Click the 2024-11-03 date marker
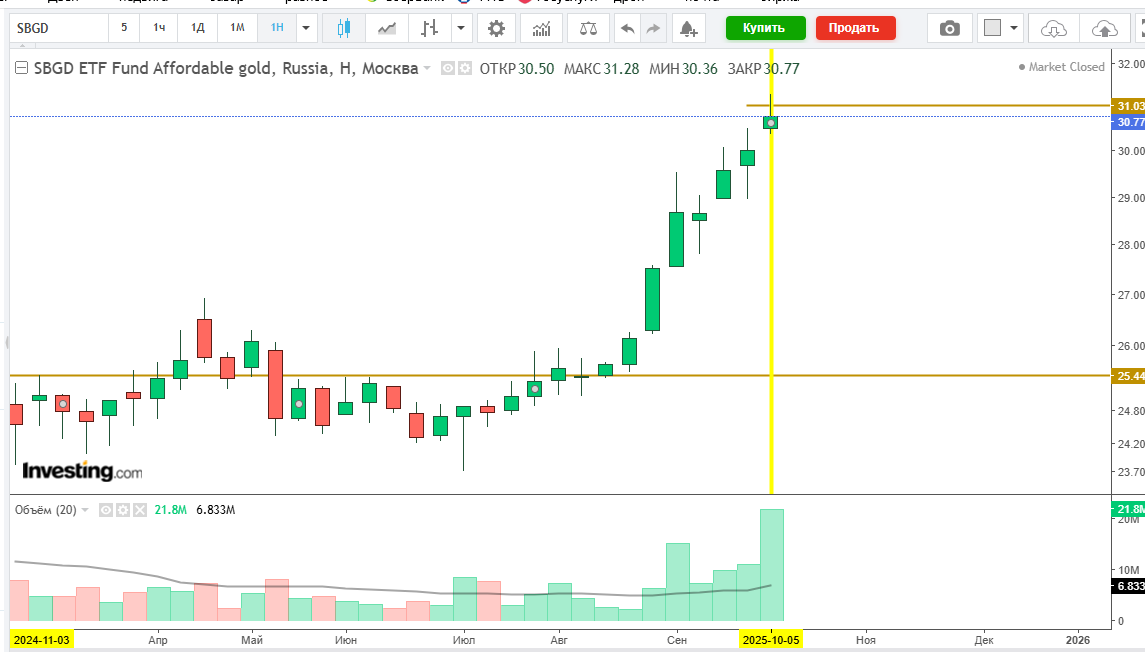 point(42,640)
